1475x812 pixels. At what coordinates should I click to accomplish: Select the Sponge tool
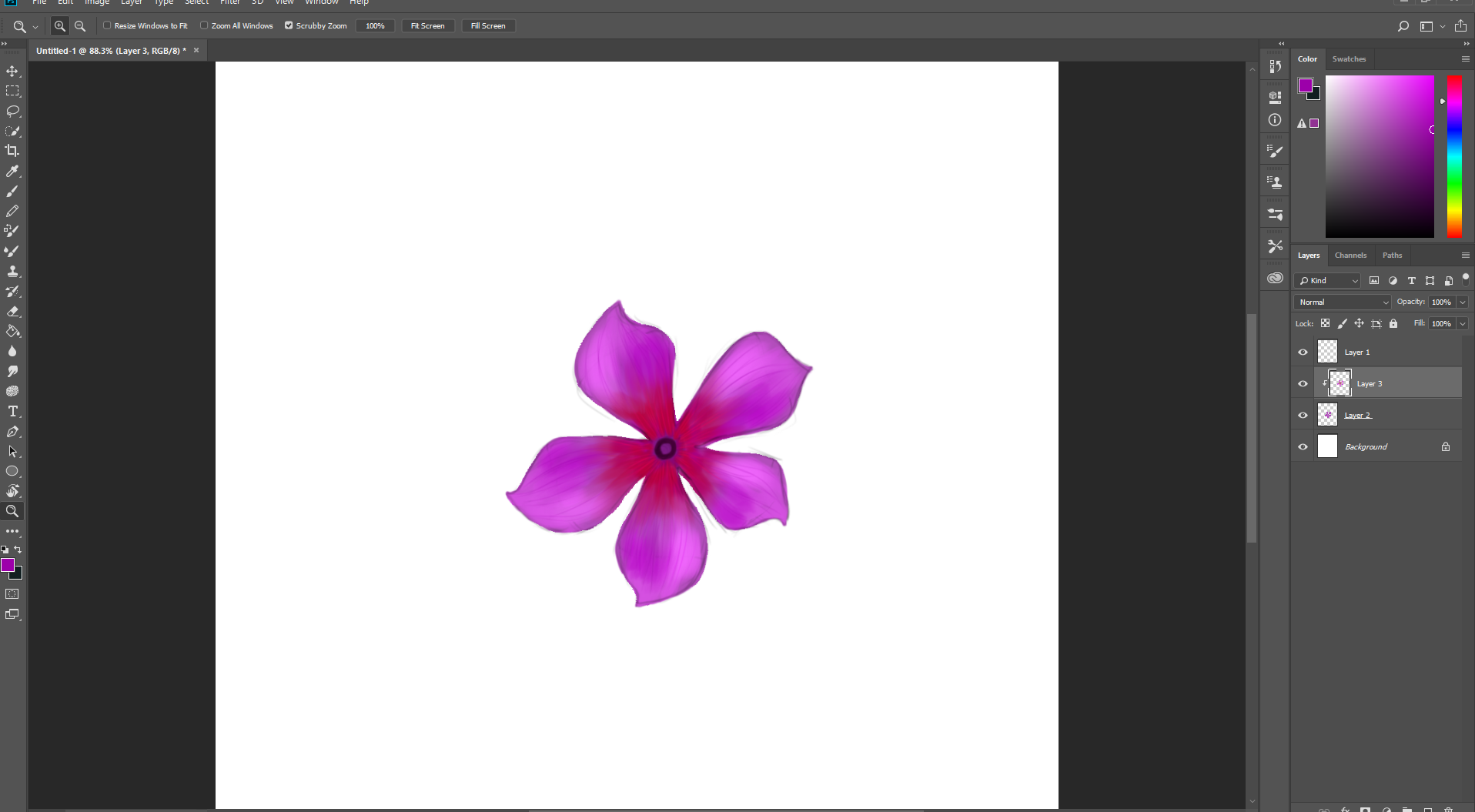(x=12, y=391)
